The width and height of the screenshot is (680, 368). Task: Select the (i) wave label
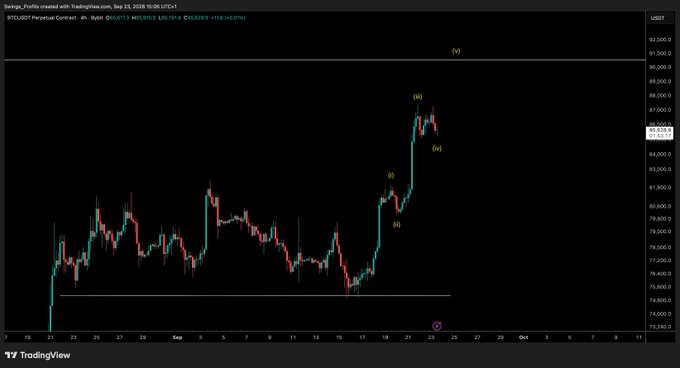[391, 176]
